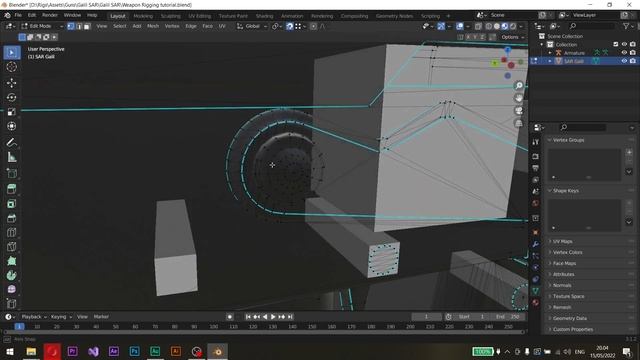This screenshot has width=640, height=360.
Task: Open the Tool properties tab
Action: [x=536, y=142]
